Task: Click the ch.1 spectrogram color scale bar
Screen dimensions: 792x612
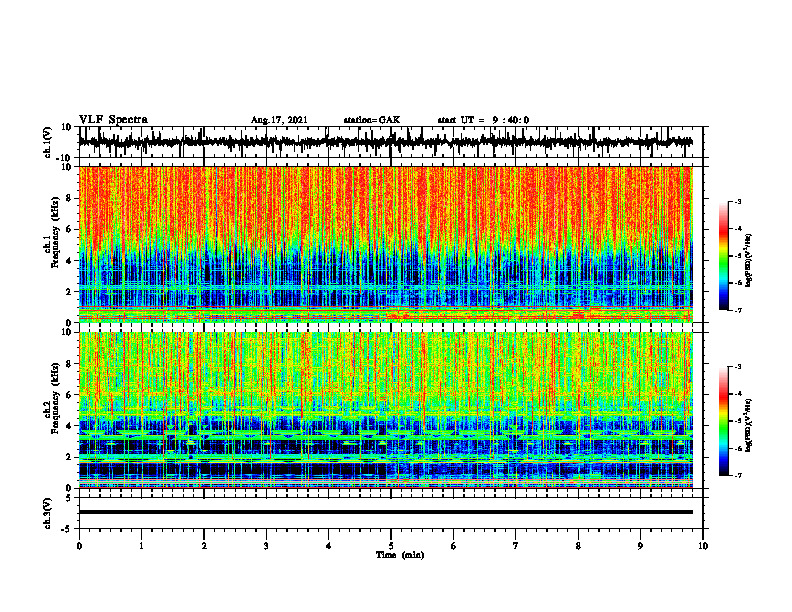Action: [723, 256]
